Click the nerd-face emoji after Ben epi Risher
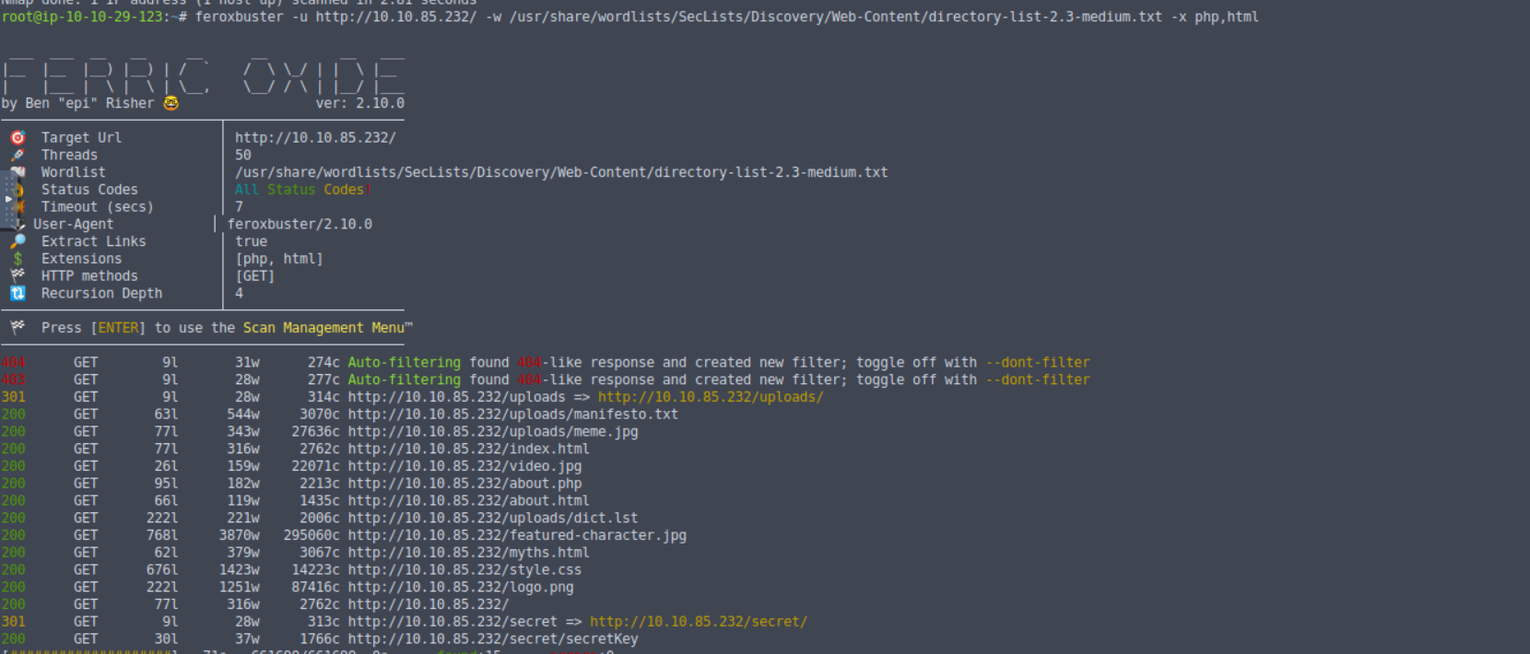This screenshot has height=654, width=1530. [x=171, y=103]
